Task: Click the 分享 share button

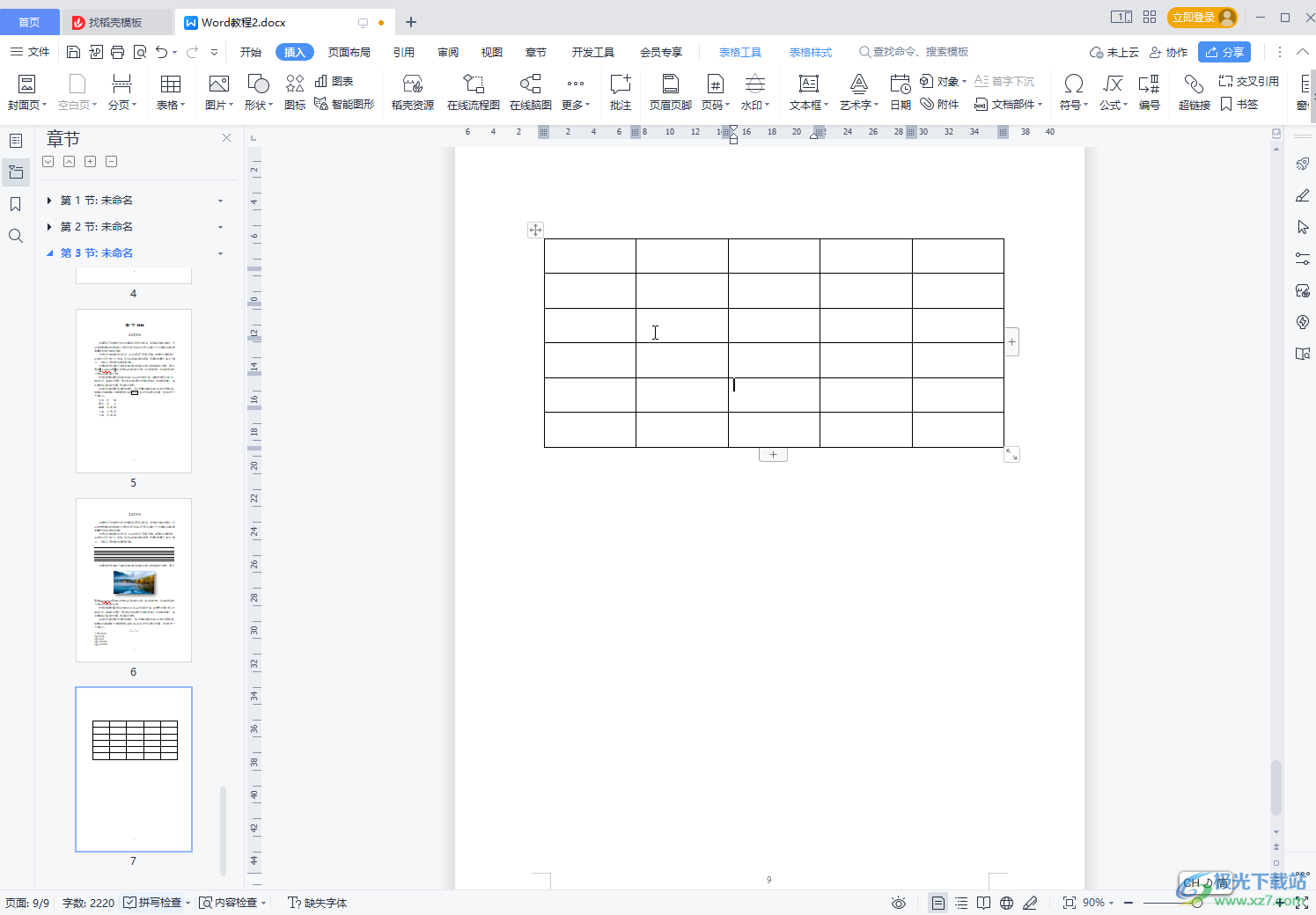Action: point(1224,52)
